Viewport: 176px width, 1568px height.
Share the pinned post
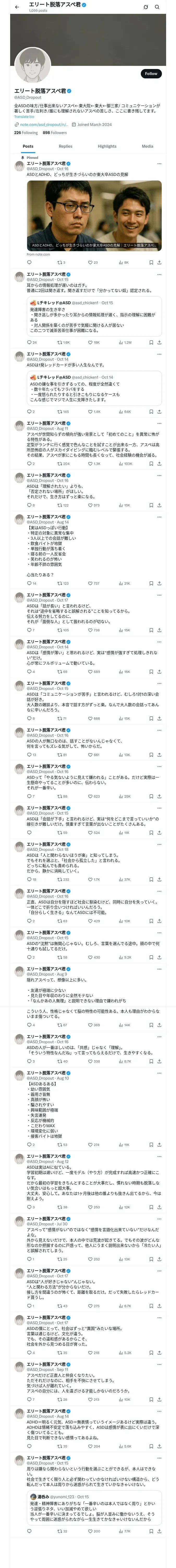(x=159, y=262)
